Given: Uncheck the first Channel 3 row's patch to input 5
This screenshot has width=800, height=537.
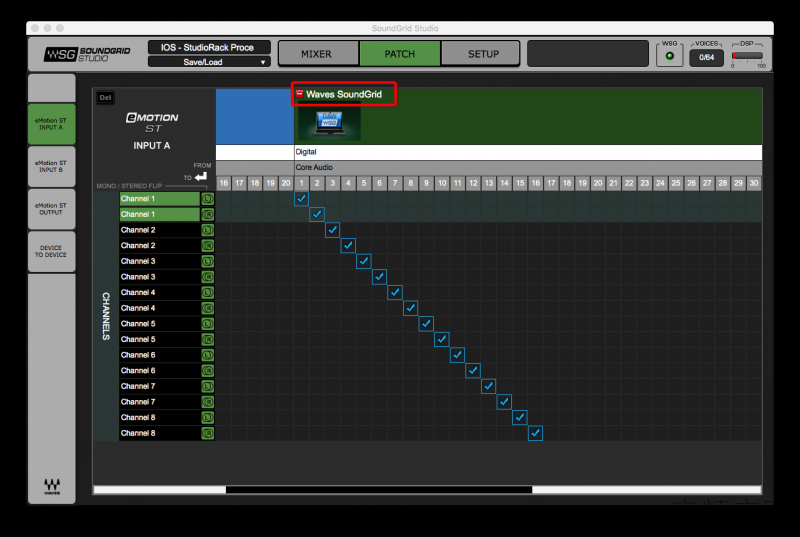Looking at the screenshot, I should pos(364,261).
